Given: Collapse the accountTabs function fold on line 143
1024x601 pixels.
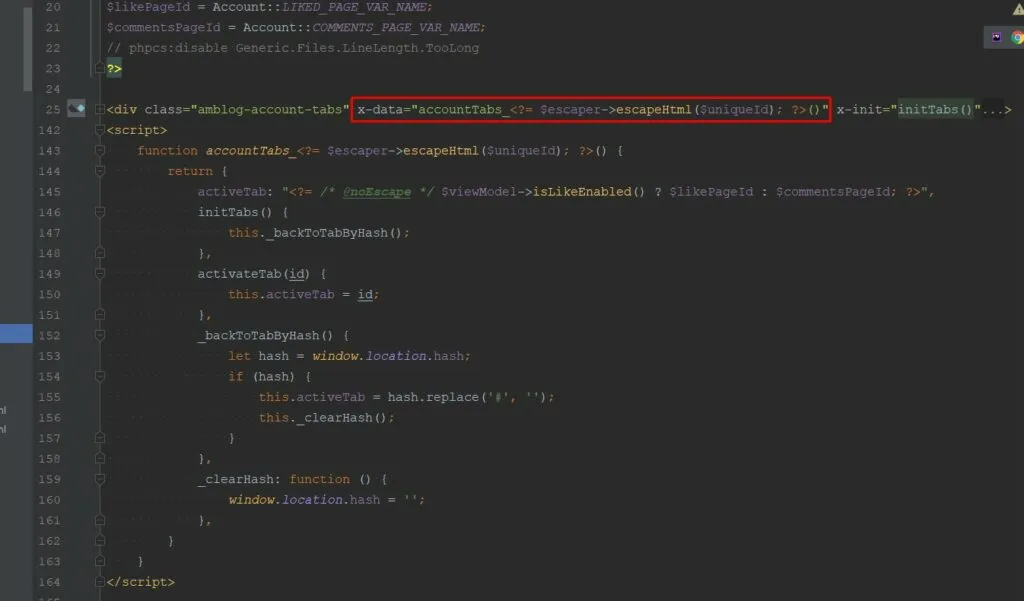Looking at the screenshot, I should pyautogui.click(x=99, y=151).
